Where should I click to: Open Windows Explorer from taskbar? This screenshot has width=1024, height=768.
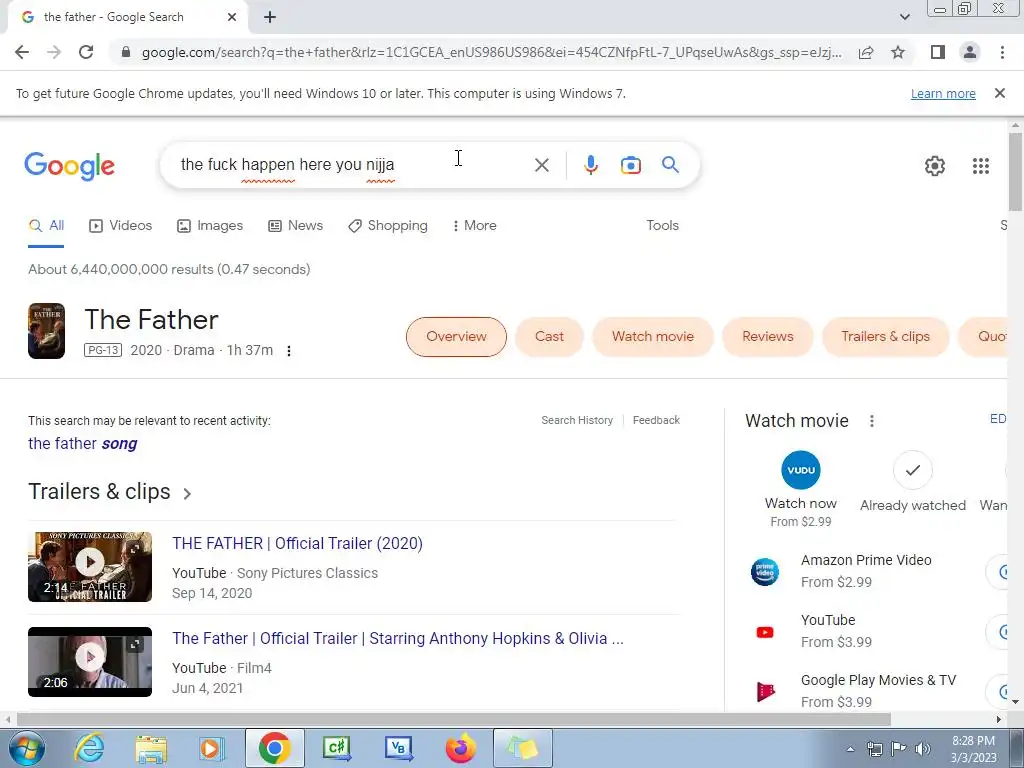pyautogui.click(x=151, y=748)
